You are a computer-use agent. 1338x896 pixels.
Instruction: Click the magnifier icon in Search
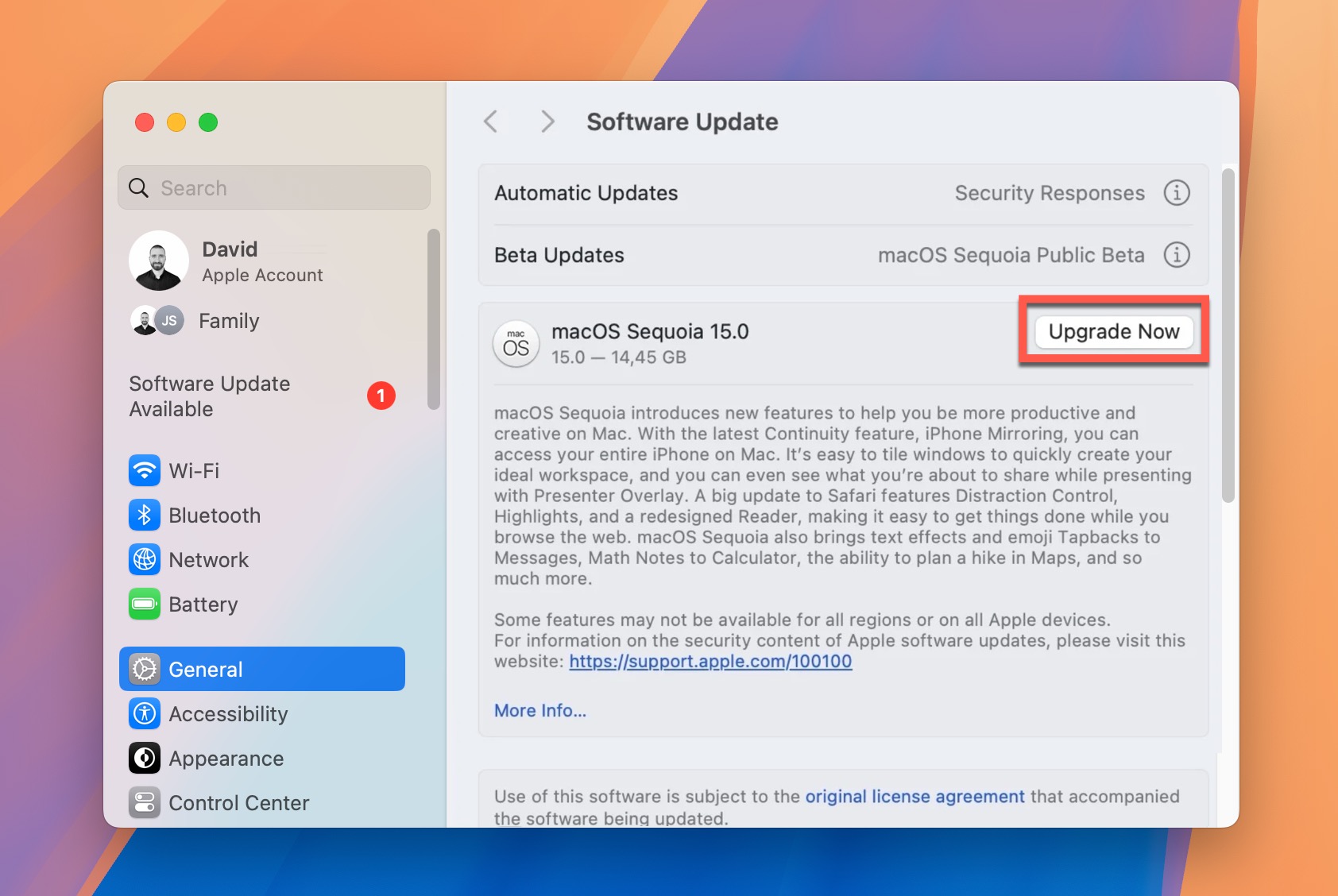(139, 187)
